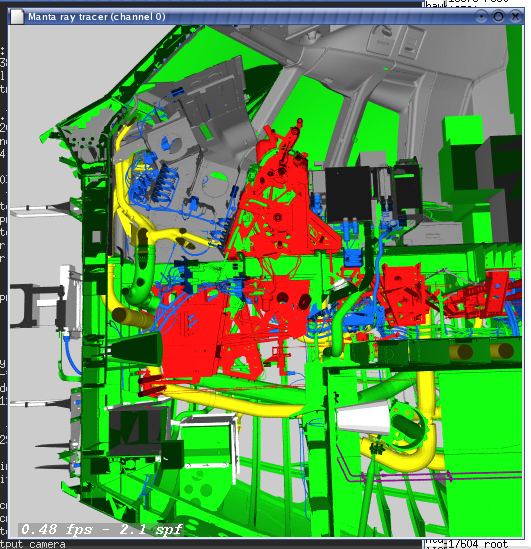Select the white cone in the render
531x549 pixels.
point(363,418)
